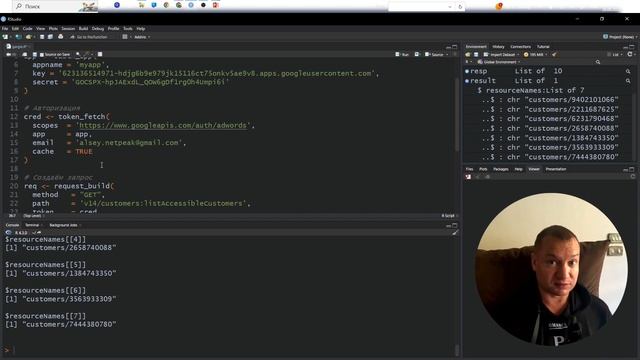Open the Help menu
The image size is (640, 360).
(141, 29)
